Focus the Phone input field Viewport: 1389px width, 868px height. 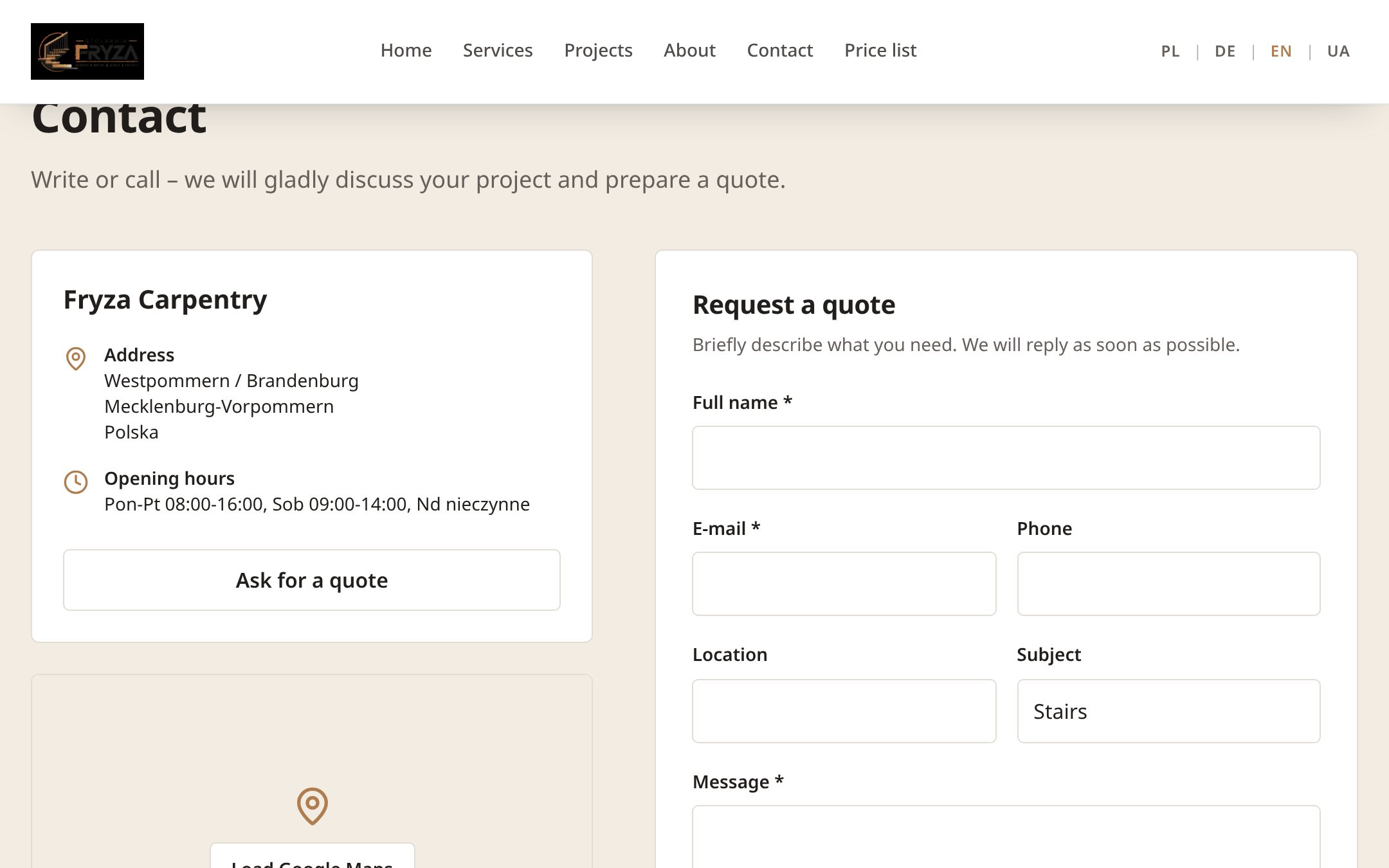click(1169, 584)
